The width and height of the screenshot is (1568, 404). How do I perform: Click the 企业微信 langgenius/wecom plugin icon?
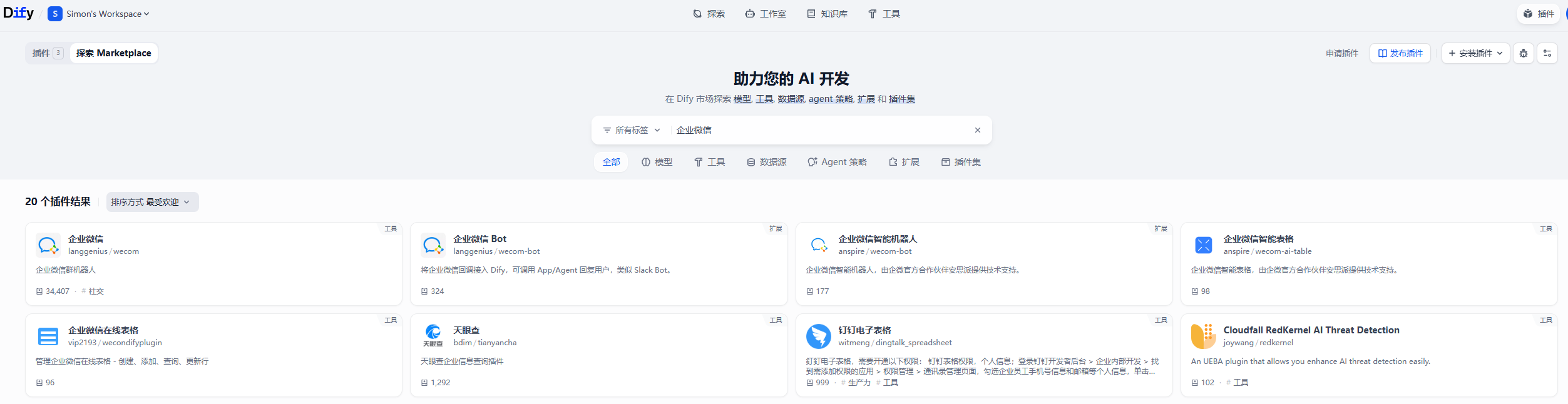coord(48,245)
